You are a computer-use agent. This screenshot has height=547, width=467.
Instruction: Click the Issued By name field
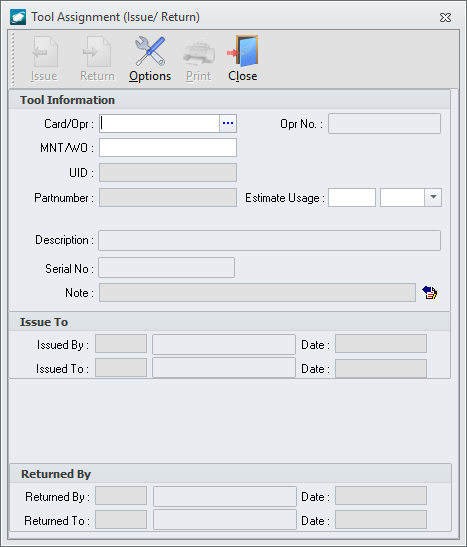coord(224,344)
